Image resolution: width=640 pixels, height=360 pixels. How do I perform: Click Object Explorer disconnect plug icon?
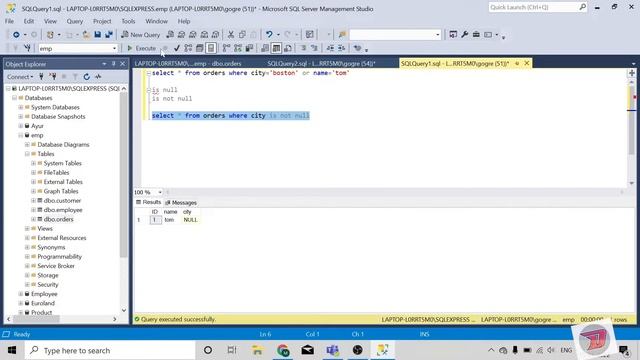pyautogui.click(x=53, y=77)
